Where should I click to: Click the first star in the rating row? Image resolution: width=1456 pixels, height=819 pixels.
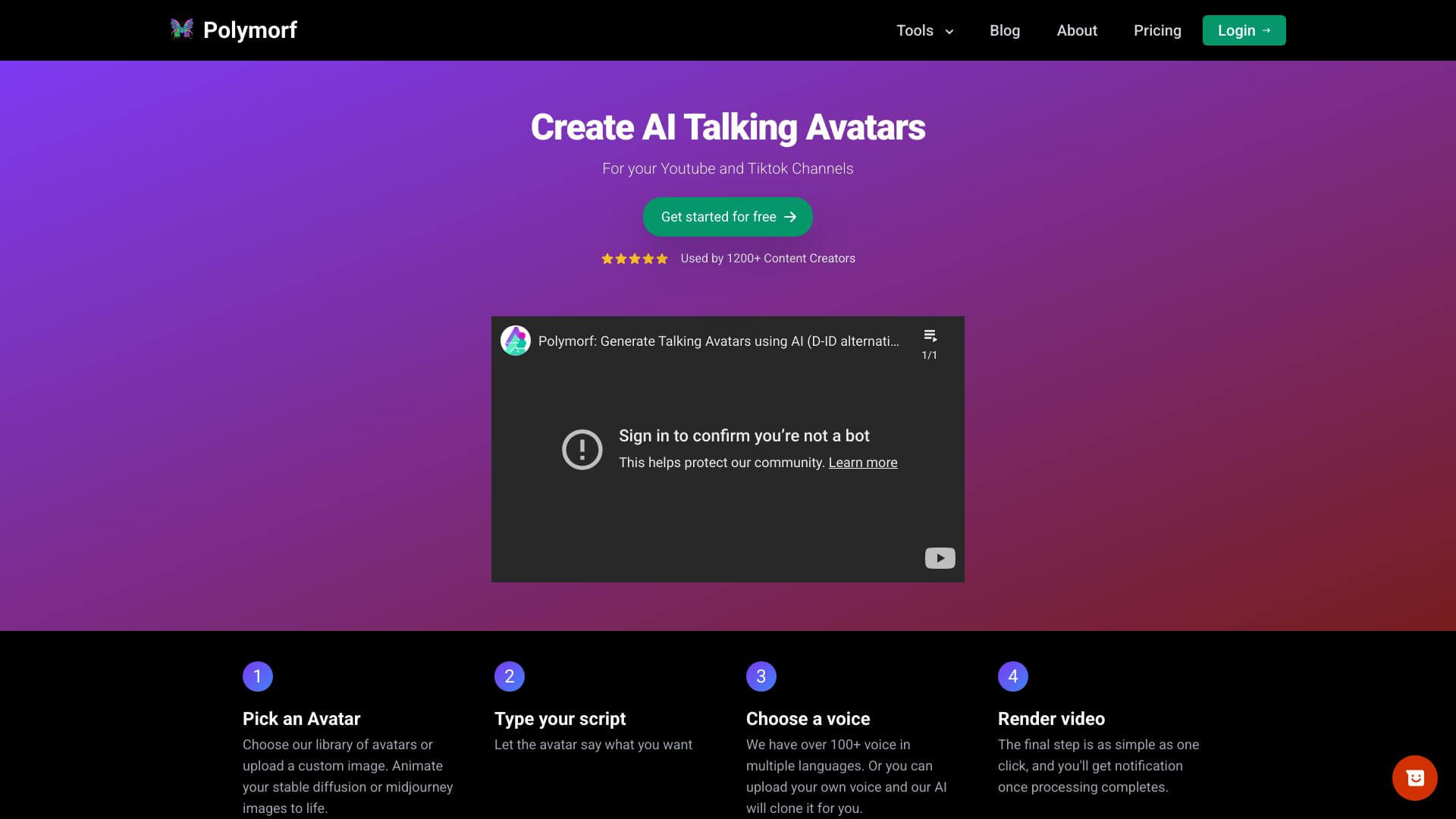click(x=607, y=258)
